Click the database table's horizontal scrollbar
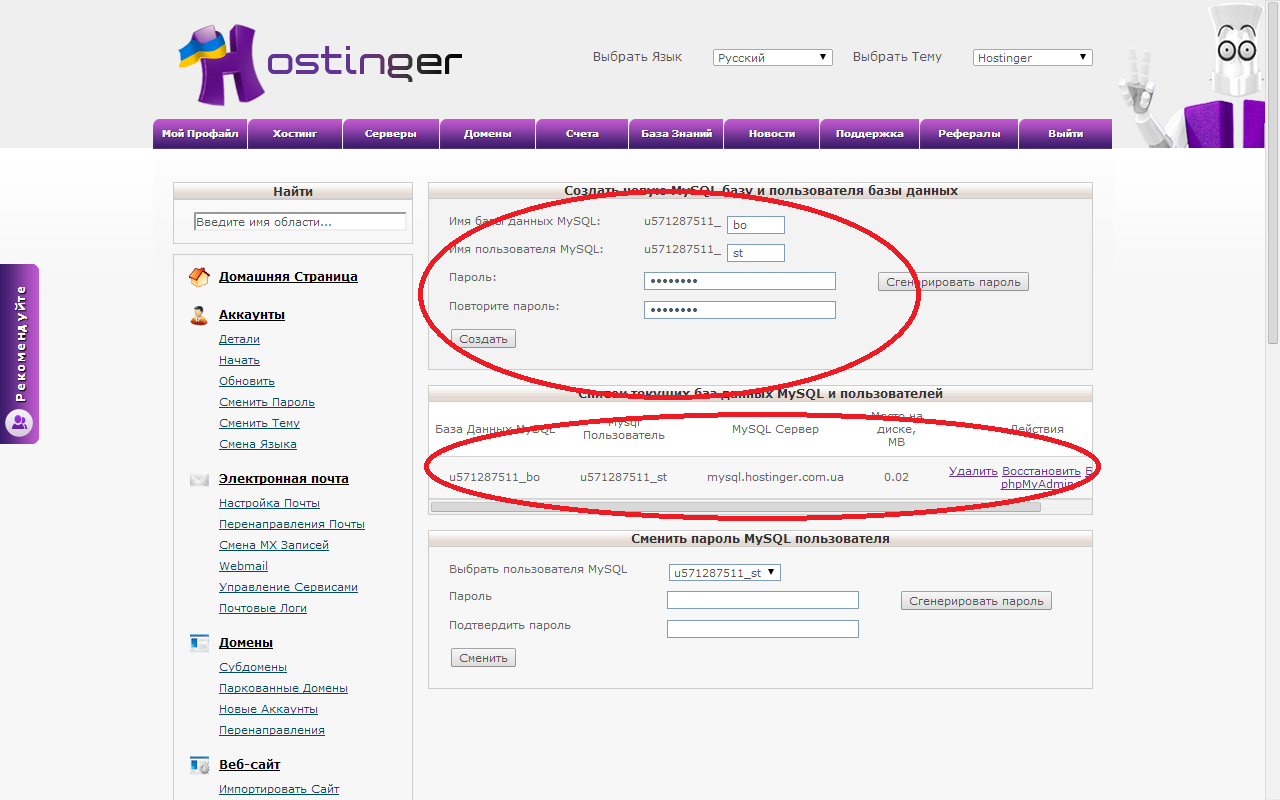1280x800 pixels. click(x=736, y=507)
